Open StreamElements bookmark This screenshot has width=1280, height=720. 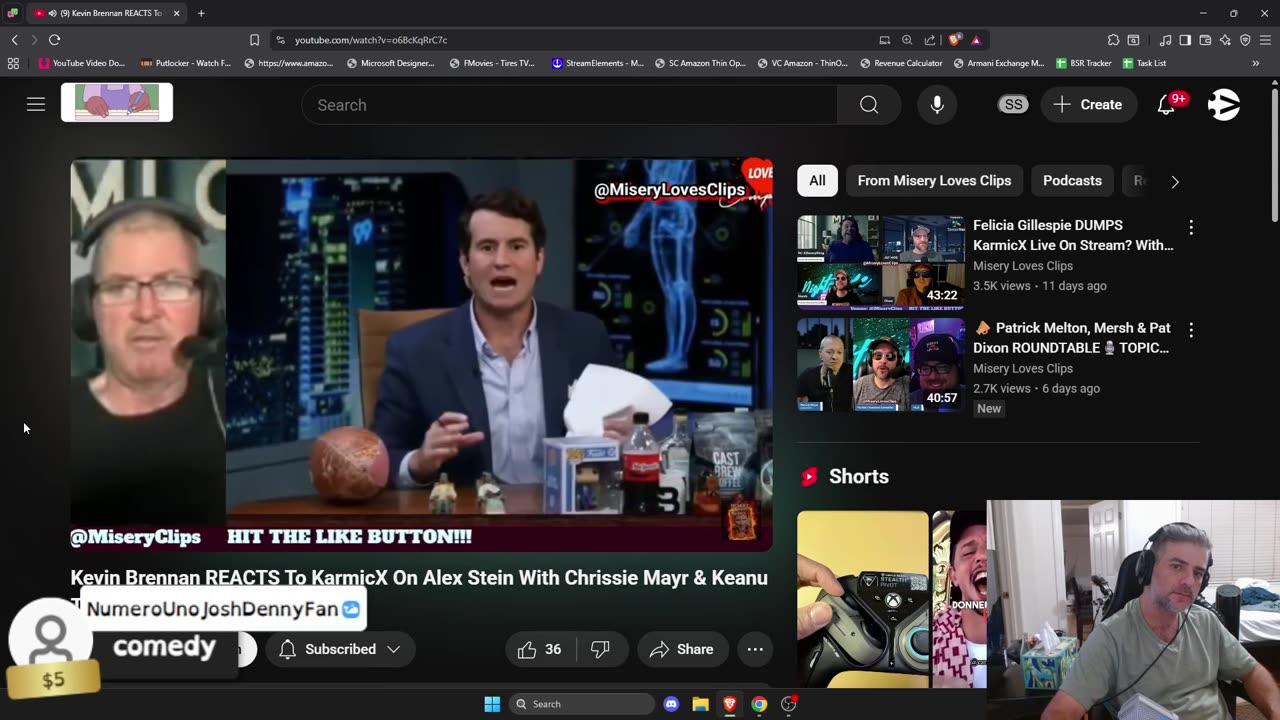(598, 63)
